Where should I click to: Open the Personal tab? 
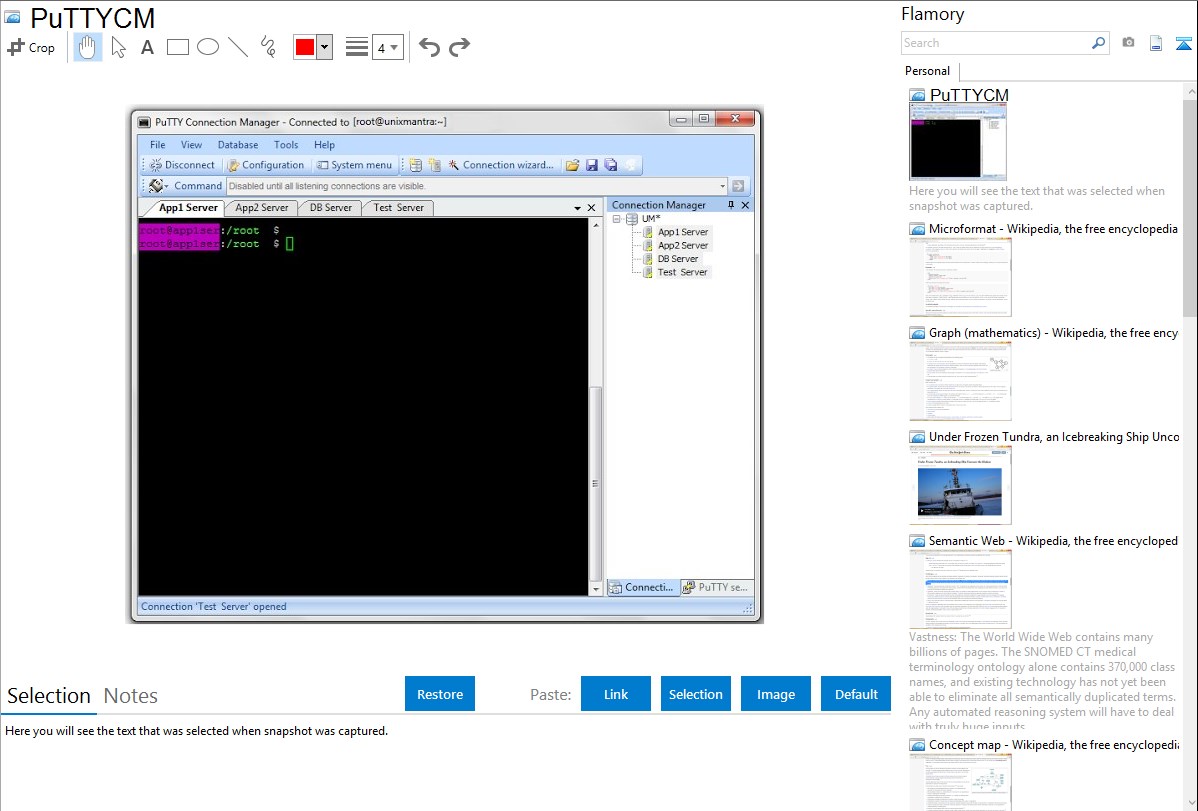click(928, 71)
